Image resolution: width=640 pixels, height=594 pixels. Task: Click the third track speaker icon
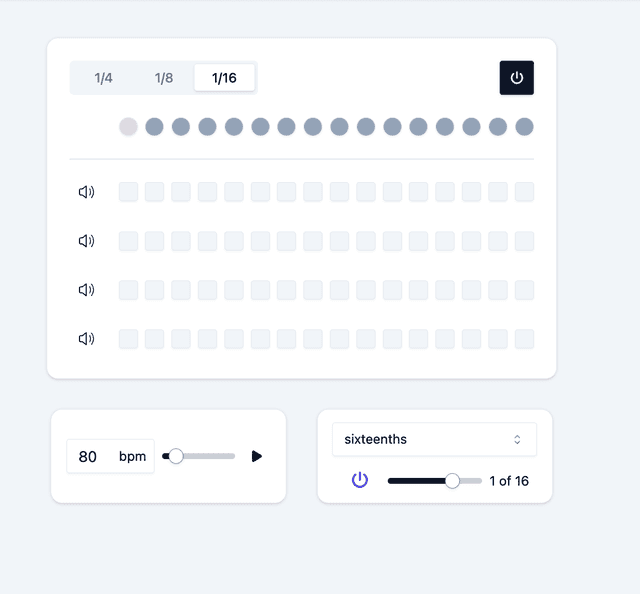(x=86, y=290)
